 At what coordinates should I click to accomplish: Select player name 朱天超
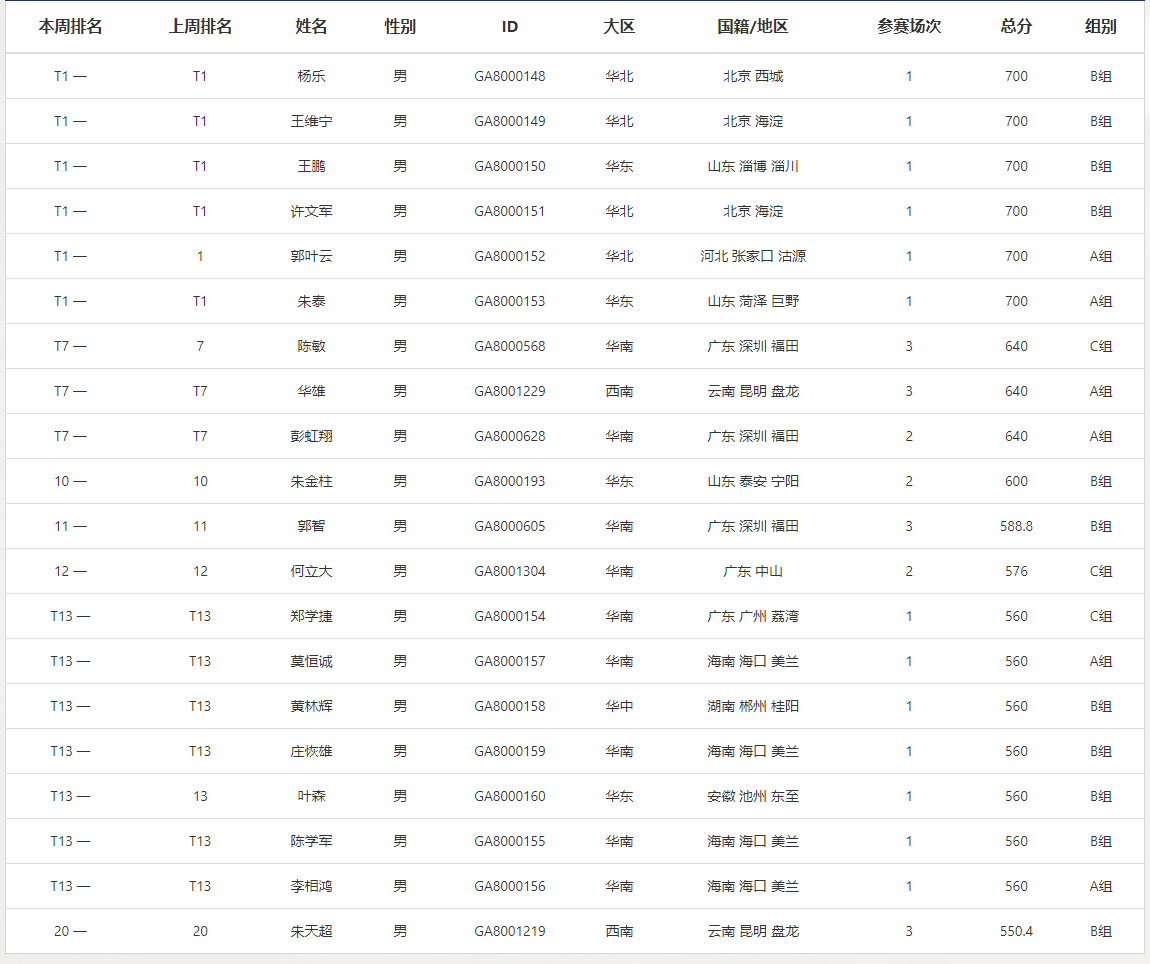(x=311, y=931)
